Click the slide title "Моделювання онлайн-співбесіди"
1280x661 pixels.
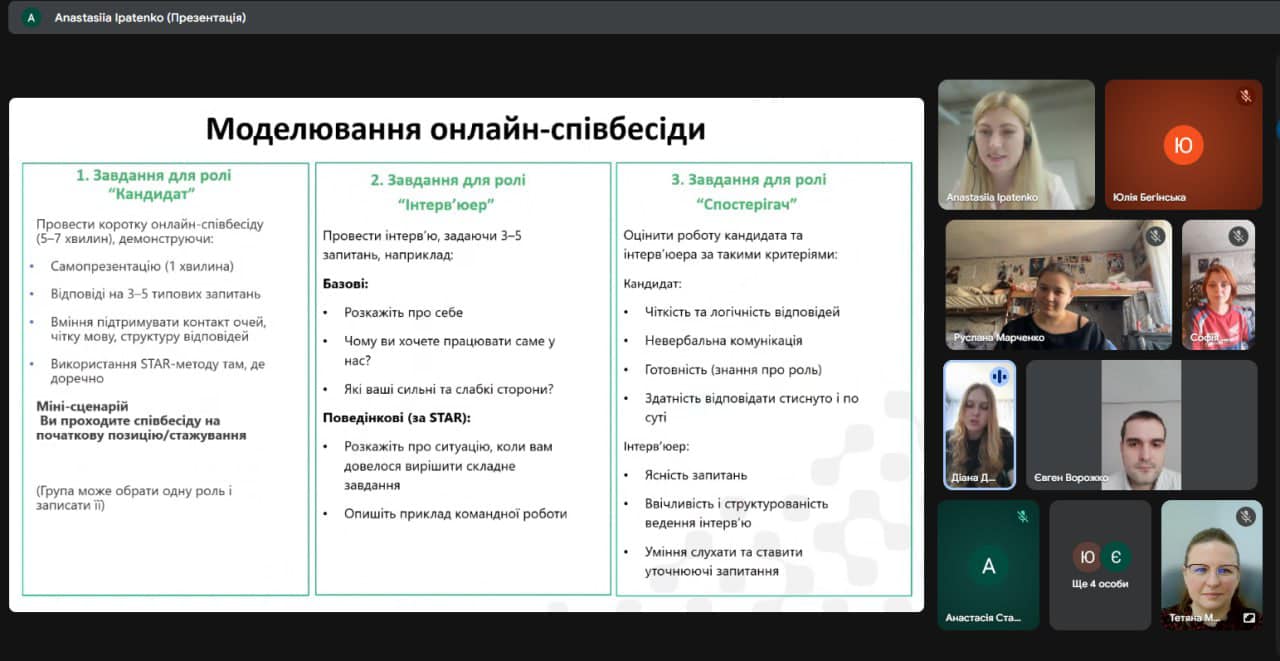click(455, 129)
